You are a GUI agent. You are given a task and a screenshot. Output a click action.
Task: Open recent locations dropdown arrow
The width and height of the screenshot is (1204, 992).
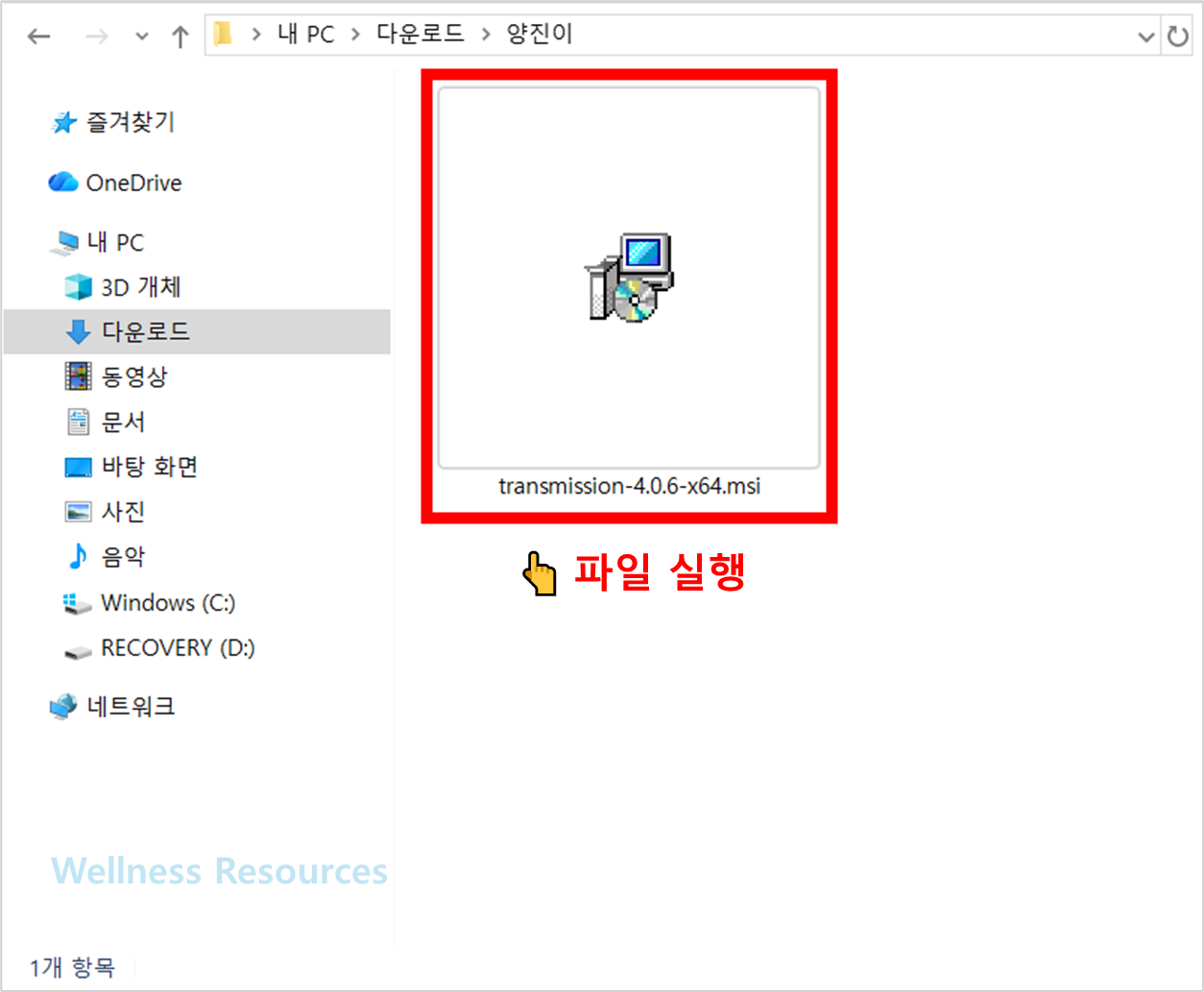click(142, 37)
